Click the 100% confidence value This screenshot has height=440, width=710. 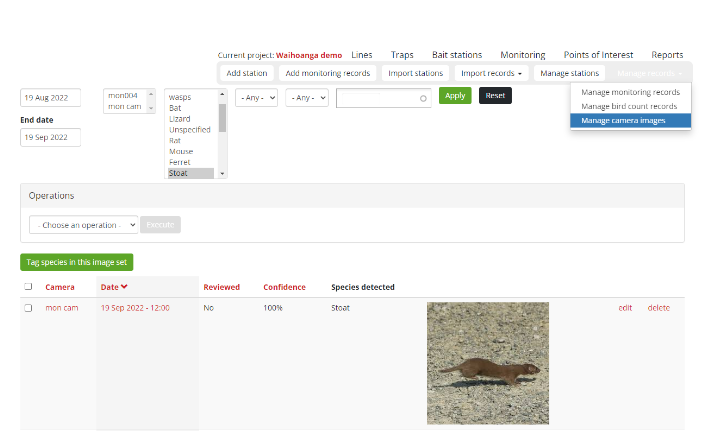coord(273,308)
